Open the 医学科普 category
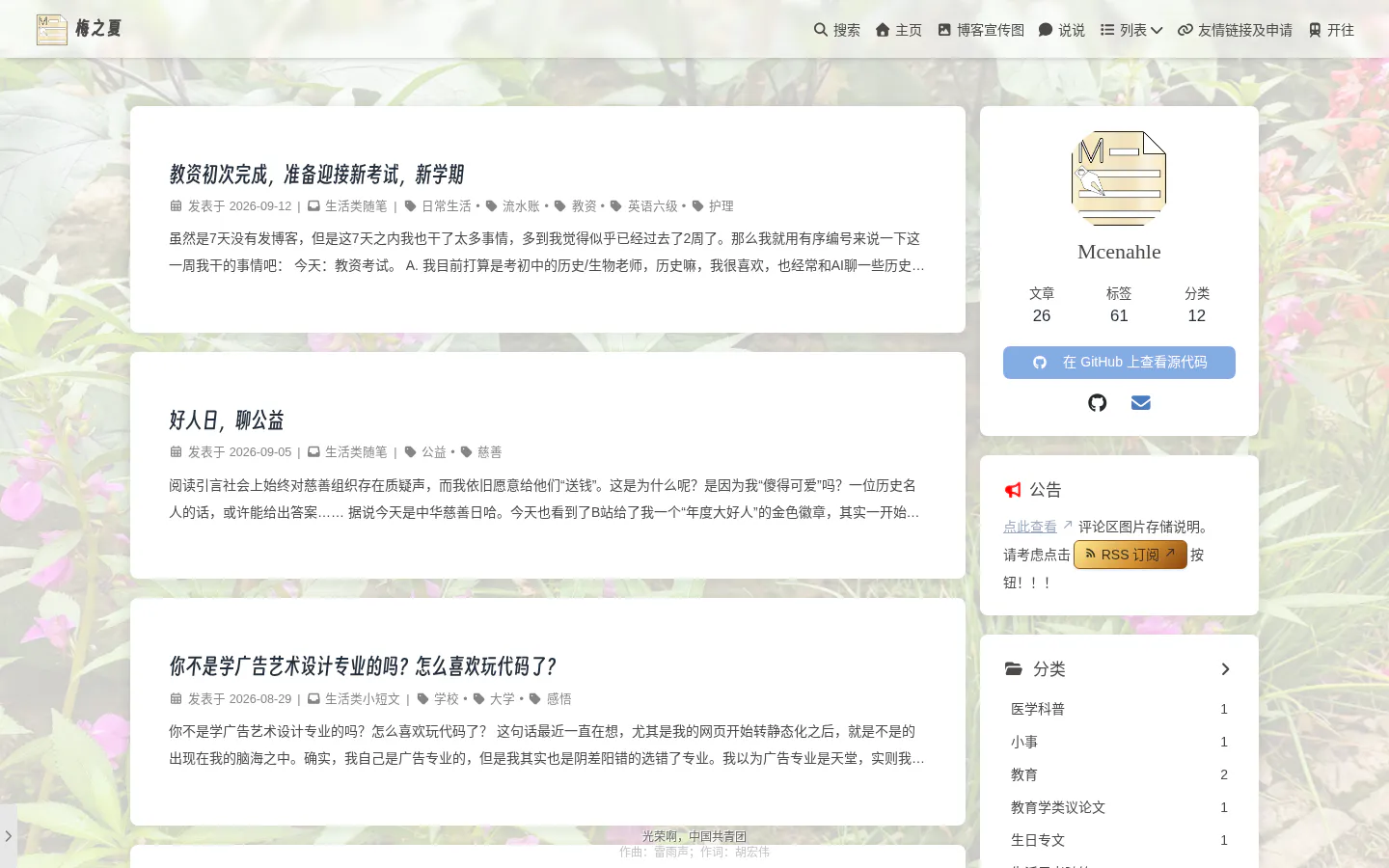1389x868 pixels. click(1119, 709)
